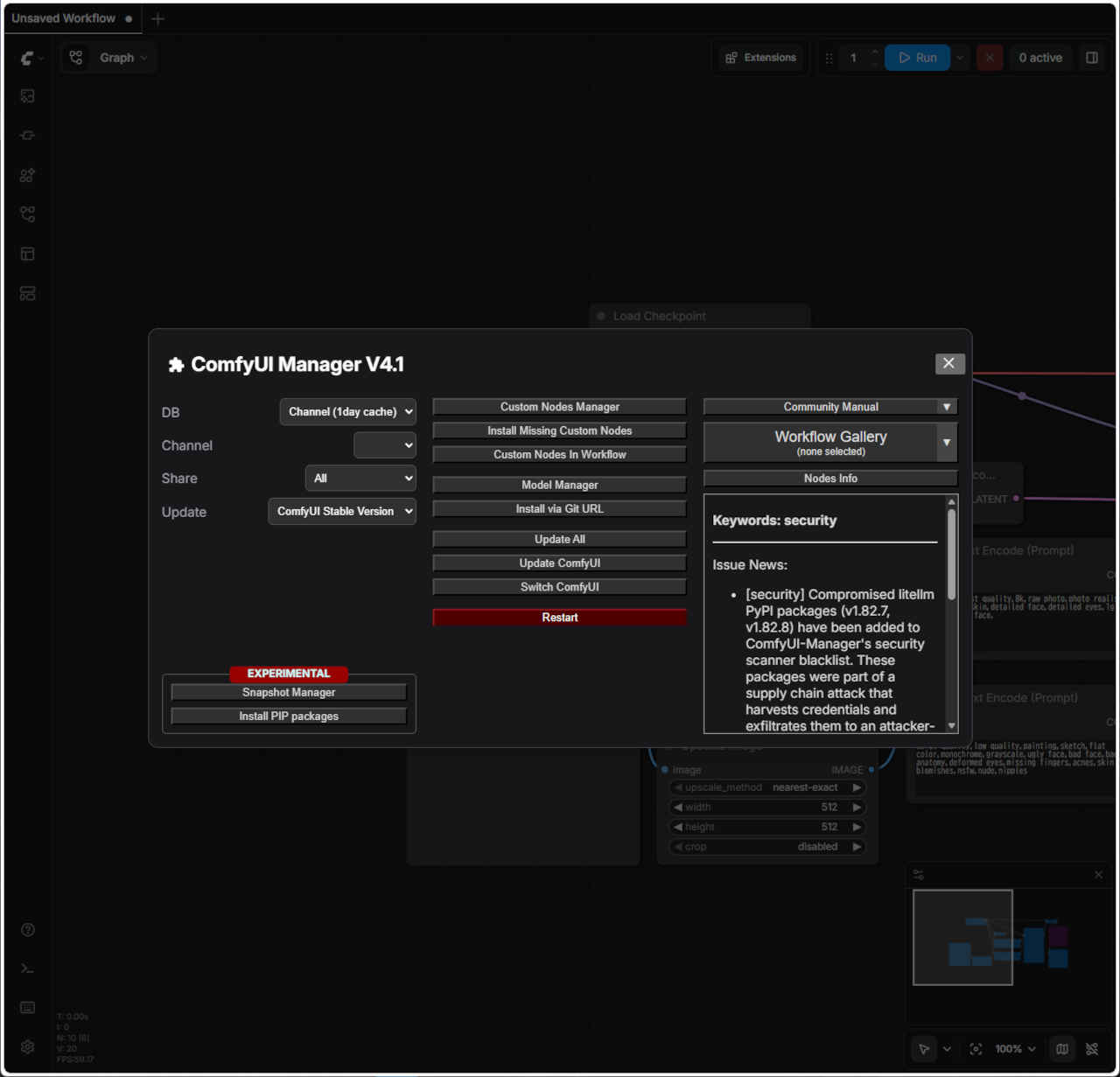Open the Share dropdown set to All
The height and width of the screenshot is (1077, 1120).
pos(360,479)
